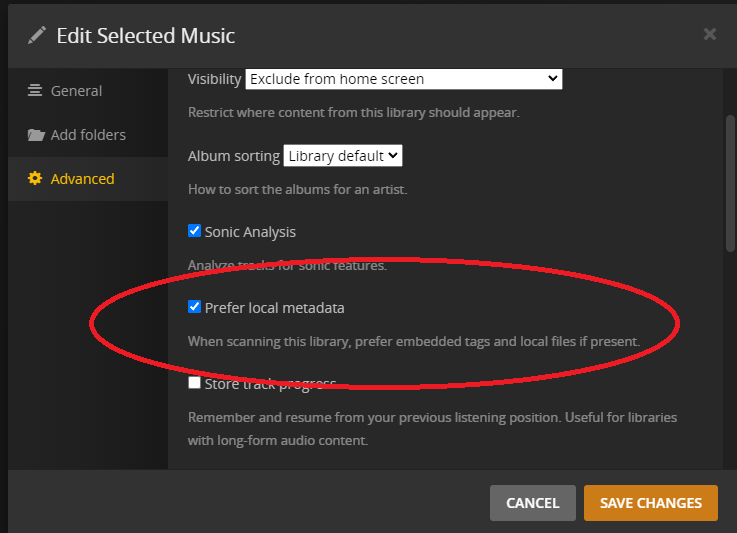Disable the Sonic Analysis checkbox
Viewport: 737px width, 533px height.
coord(195,231)
